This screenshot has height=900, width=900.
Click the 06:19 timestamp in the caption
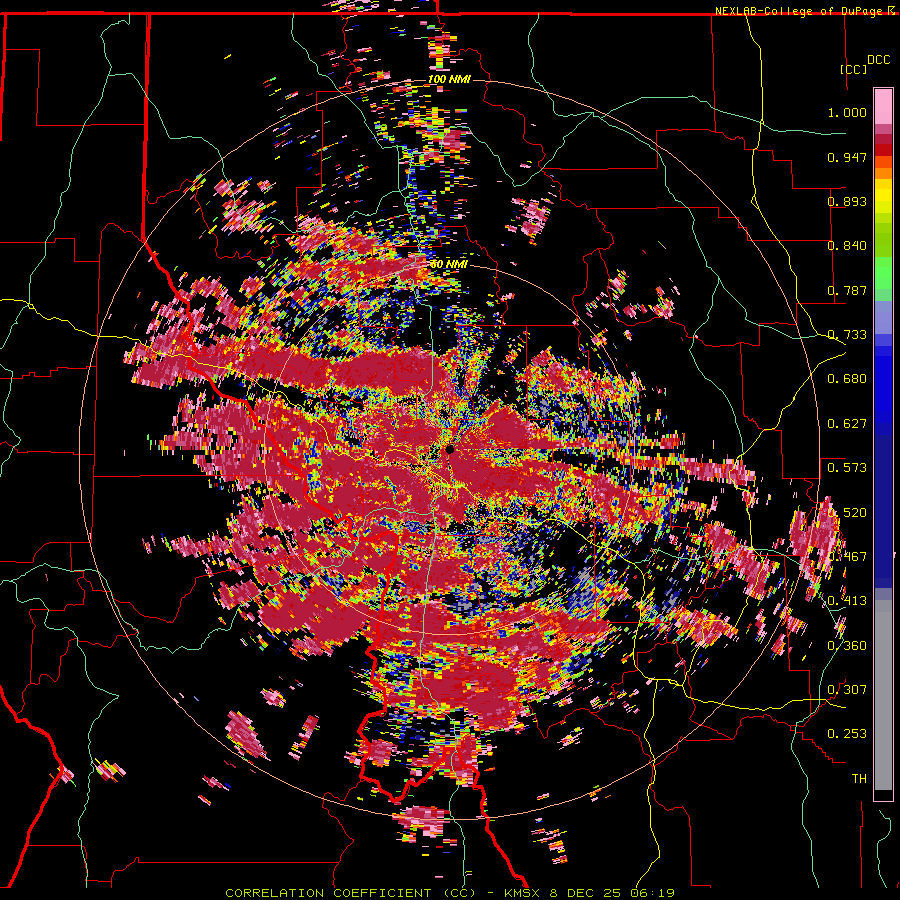[654, 893]
